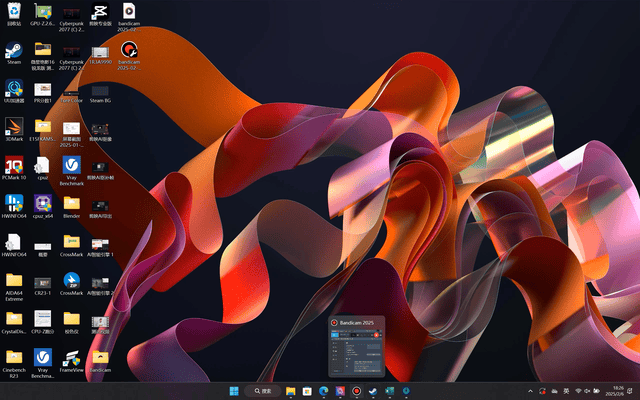Open the Windows Start menu
640x400 pixels.
point(234,391)
